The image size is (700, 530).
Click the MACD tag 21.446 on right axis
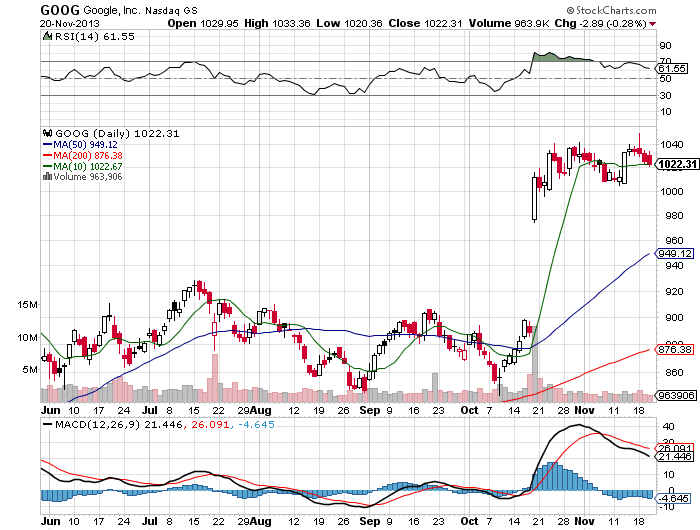coord(675,456)
